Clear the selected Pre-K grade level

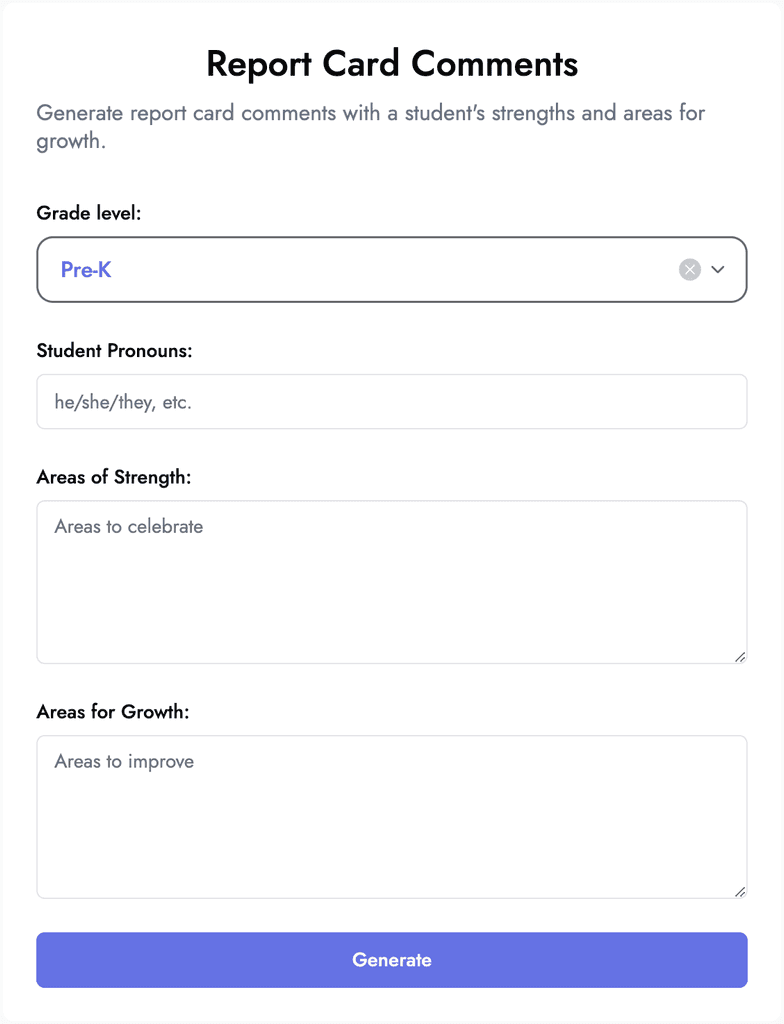pos(688,268)
